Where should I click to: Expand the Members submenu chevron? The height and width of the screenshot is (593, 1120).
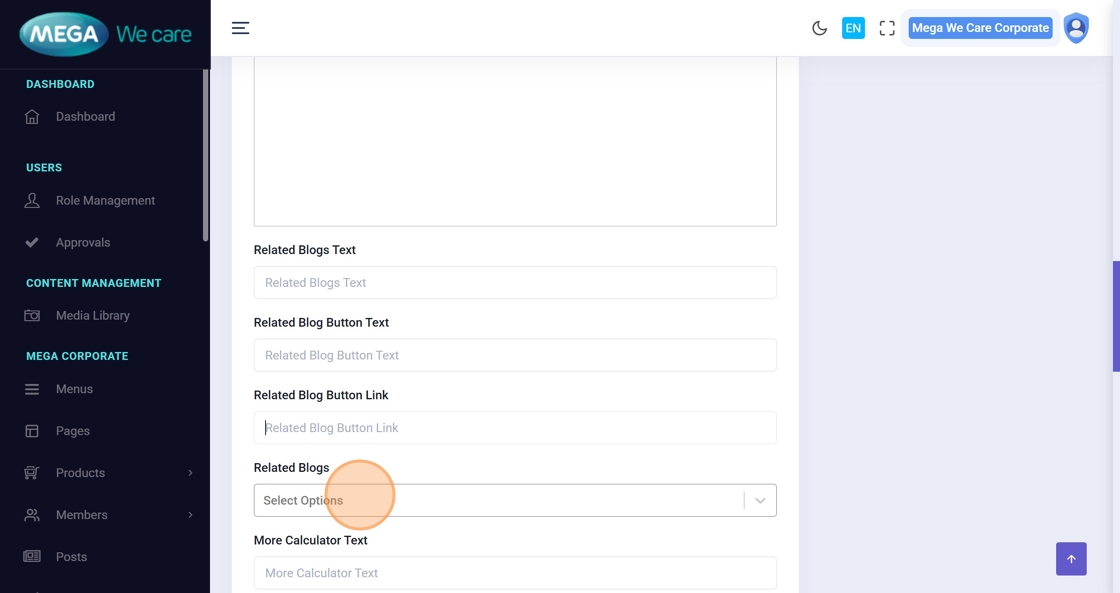[190, 515]
